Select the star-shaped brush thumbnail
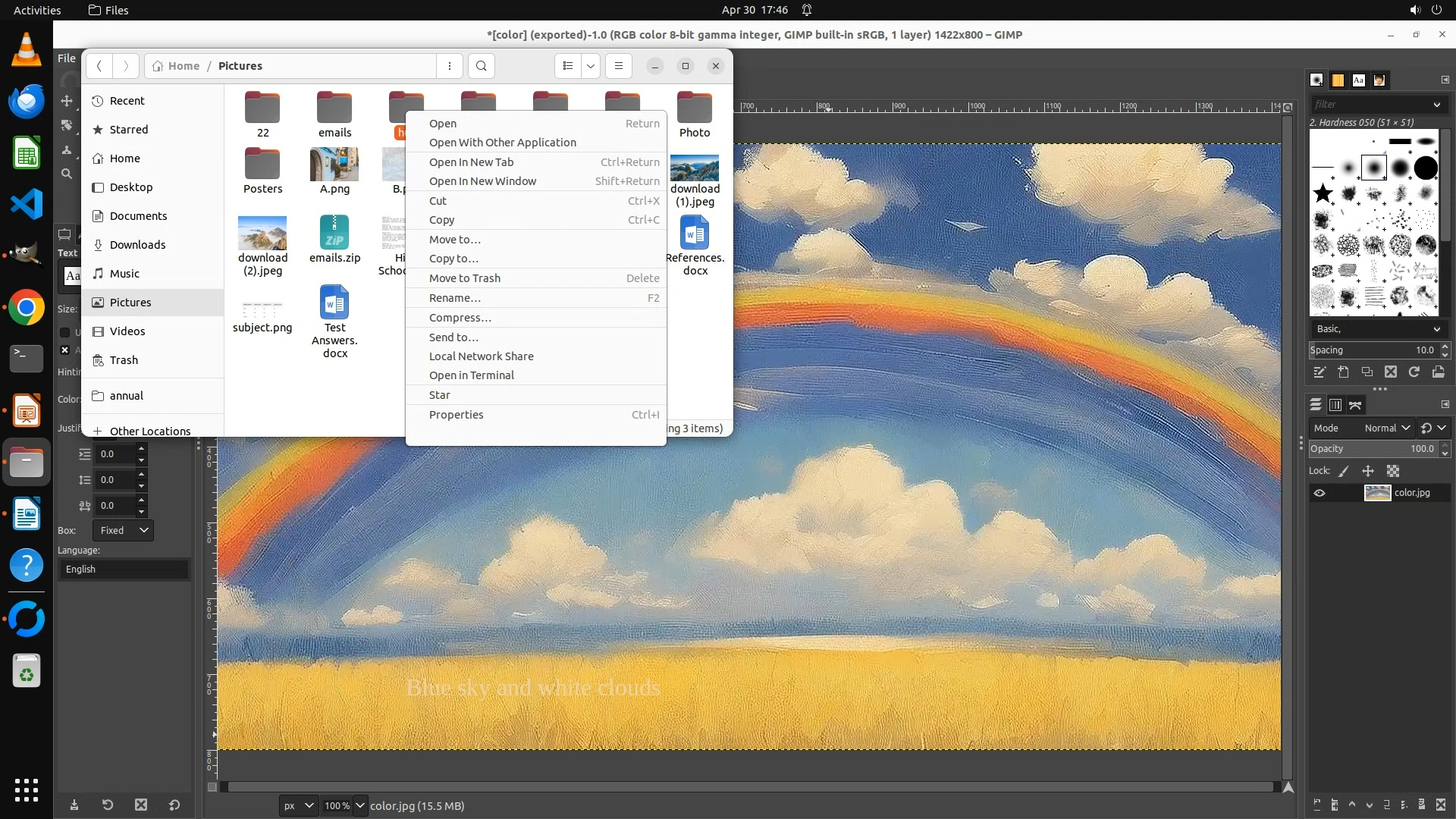 point(1323,193)
